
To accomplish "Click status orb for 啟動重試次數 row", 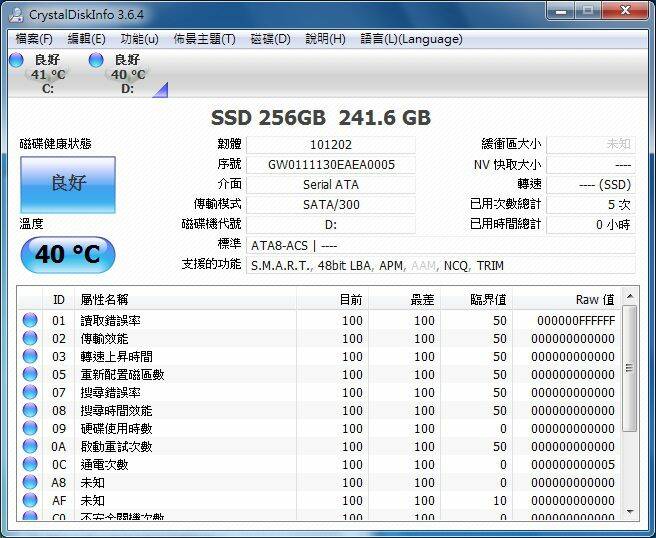I will click(30, 446).
